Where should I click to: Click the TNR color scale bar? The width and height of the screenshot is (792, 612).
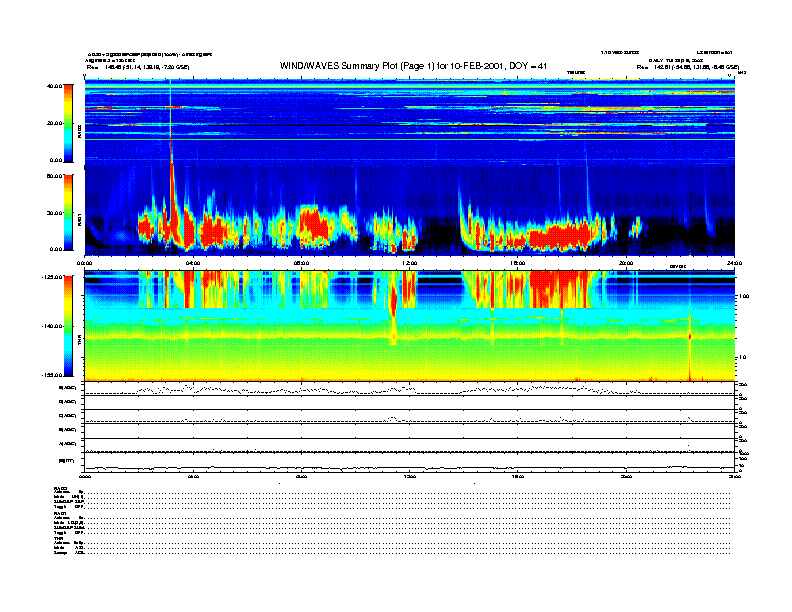click(68, 326)
